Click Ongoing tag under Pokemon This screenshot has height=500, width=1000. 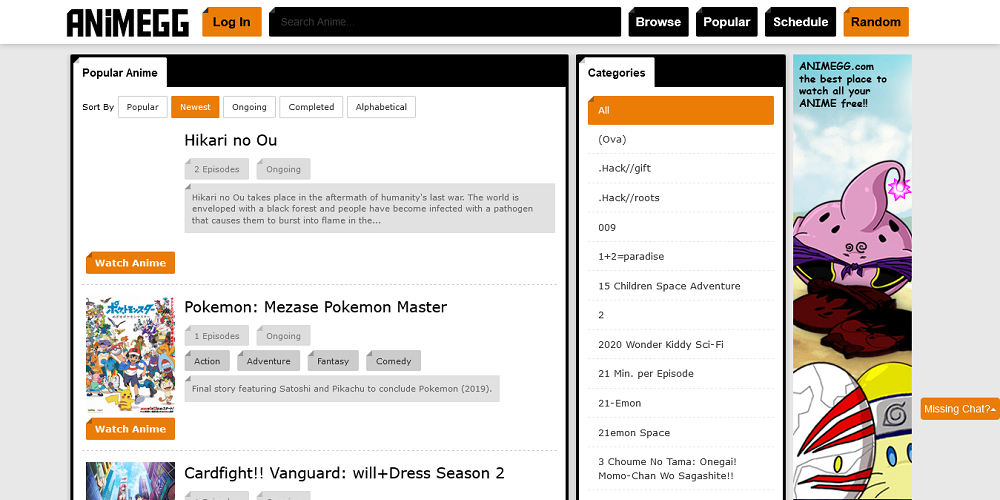click(x=283, y=336)
